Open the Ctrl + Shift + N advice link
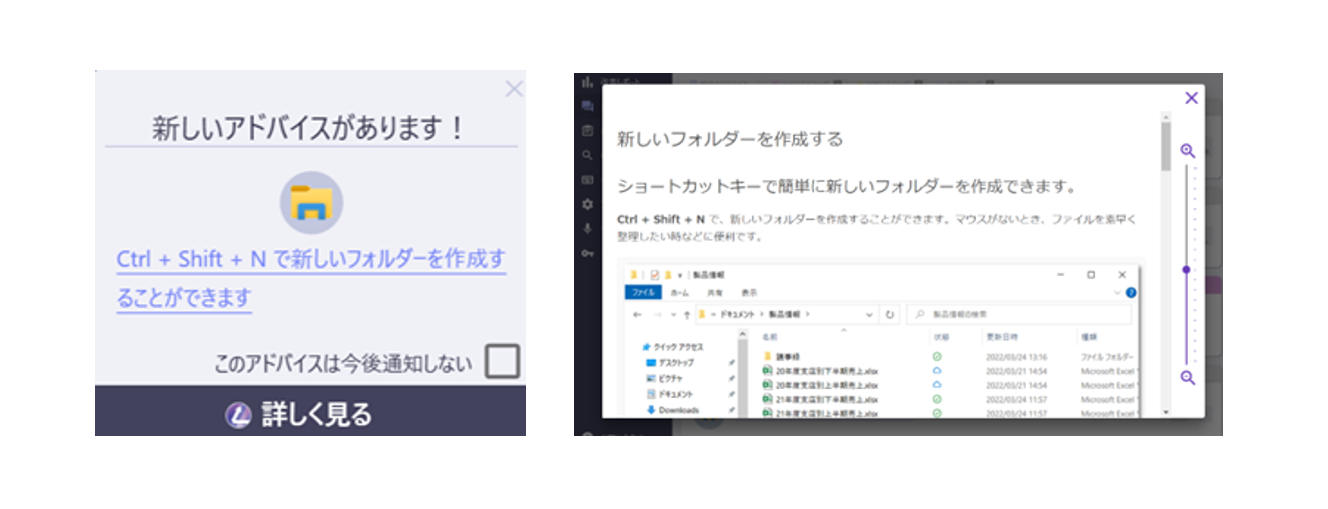This screenshot has height=509, width=1328. pos(311,278)
